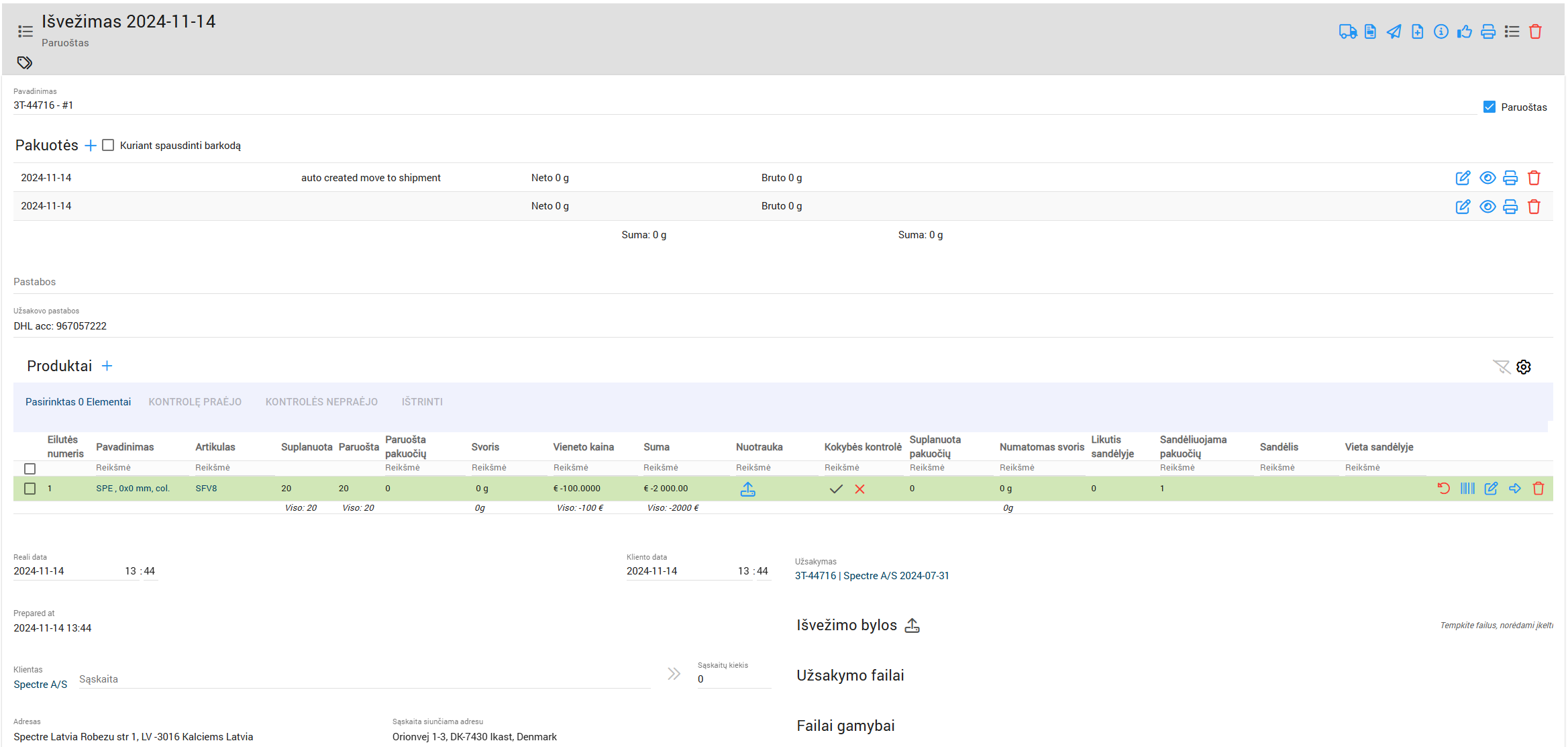This screenshot has width=1568, height=747.
Task: Click the paper plane send icon
Action: [1394, 32]
